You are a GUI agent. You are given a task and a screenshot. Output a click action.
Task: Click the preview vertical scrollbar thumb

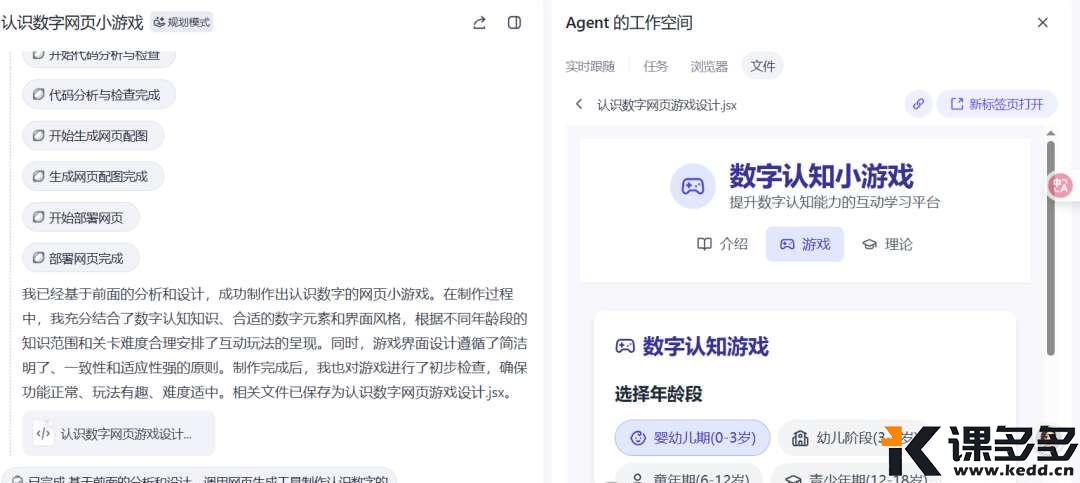1050,248
